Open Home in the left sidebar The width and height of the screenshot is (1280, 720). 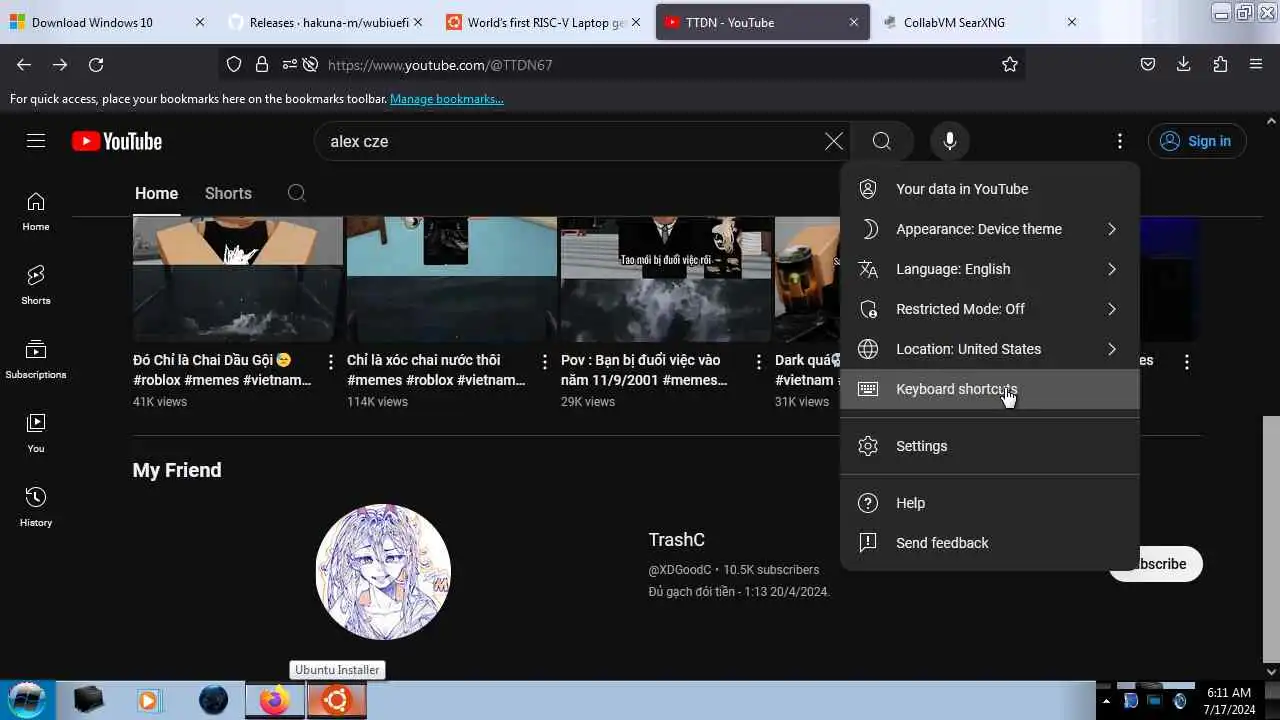click(36, 211)
